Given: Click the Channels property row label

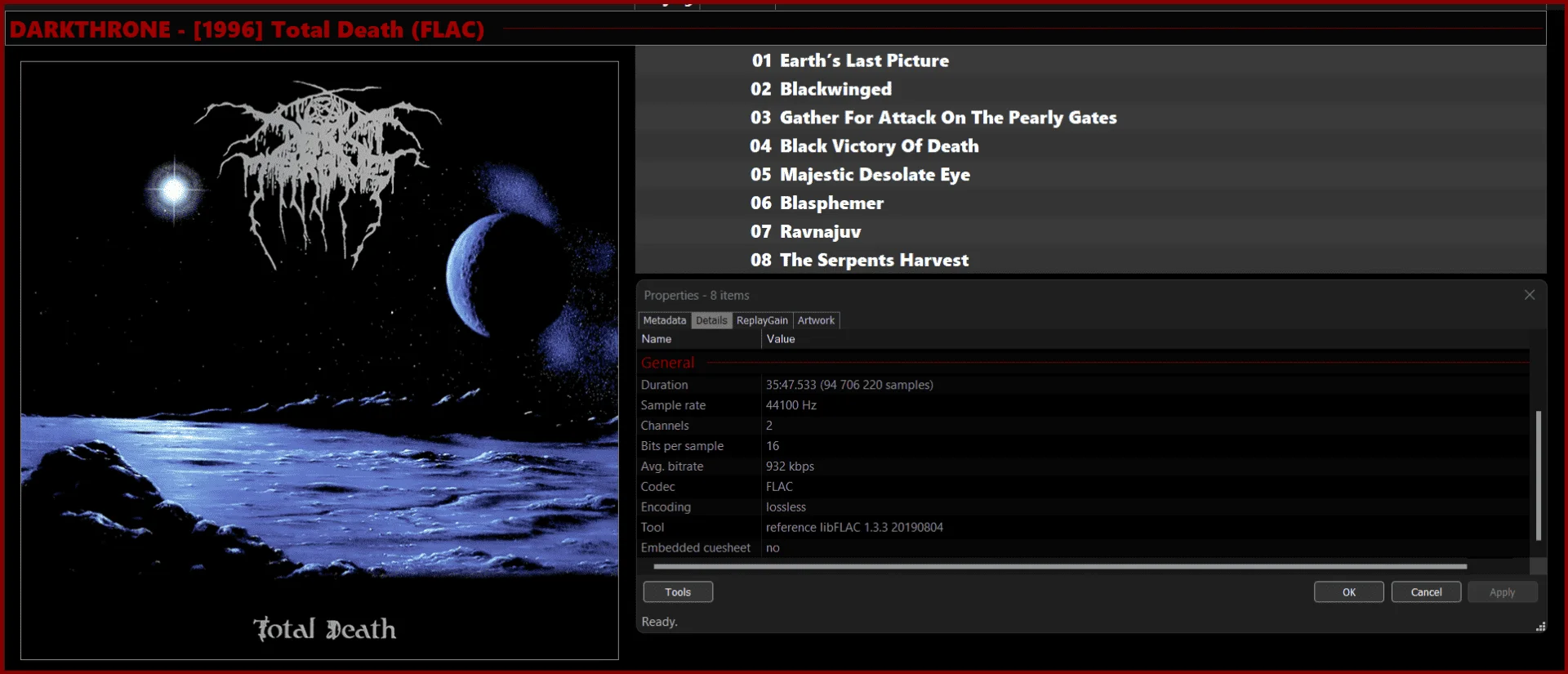Looking at the screenshot, I should (665, 426).
